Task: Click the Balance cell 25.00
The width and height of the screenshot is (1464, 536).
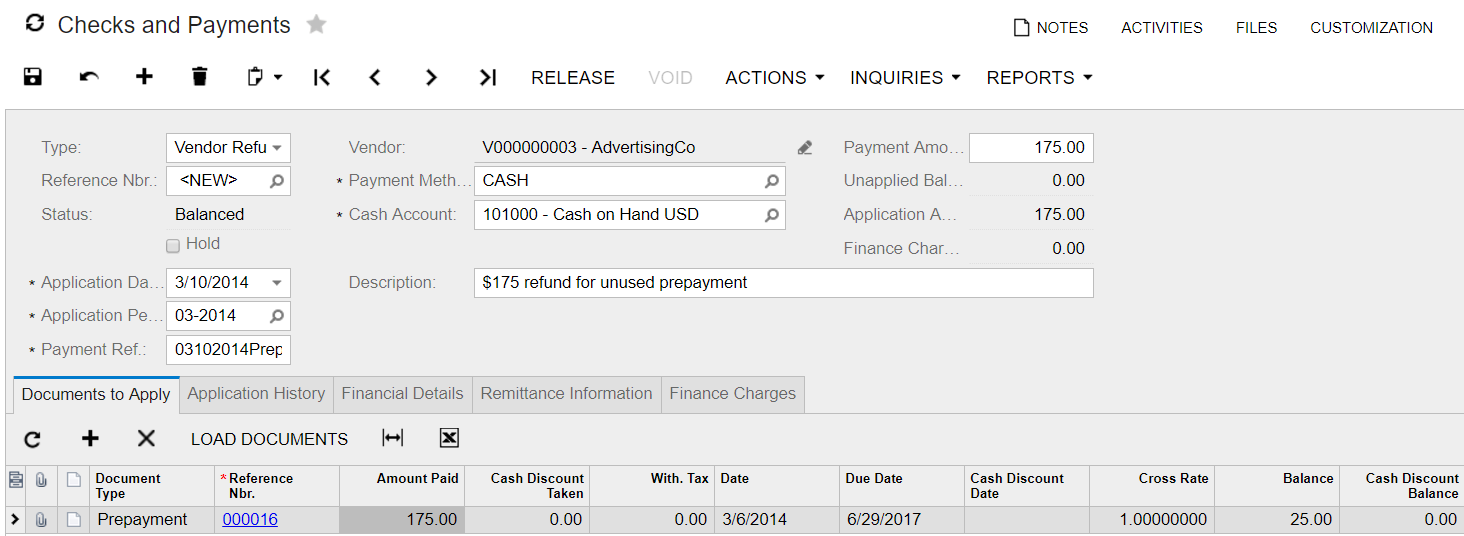Action: pyautogui.click(x=1277, y=520)
